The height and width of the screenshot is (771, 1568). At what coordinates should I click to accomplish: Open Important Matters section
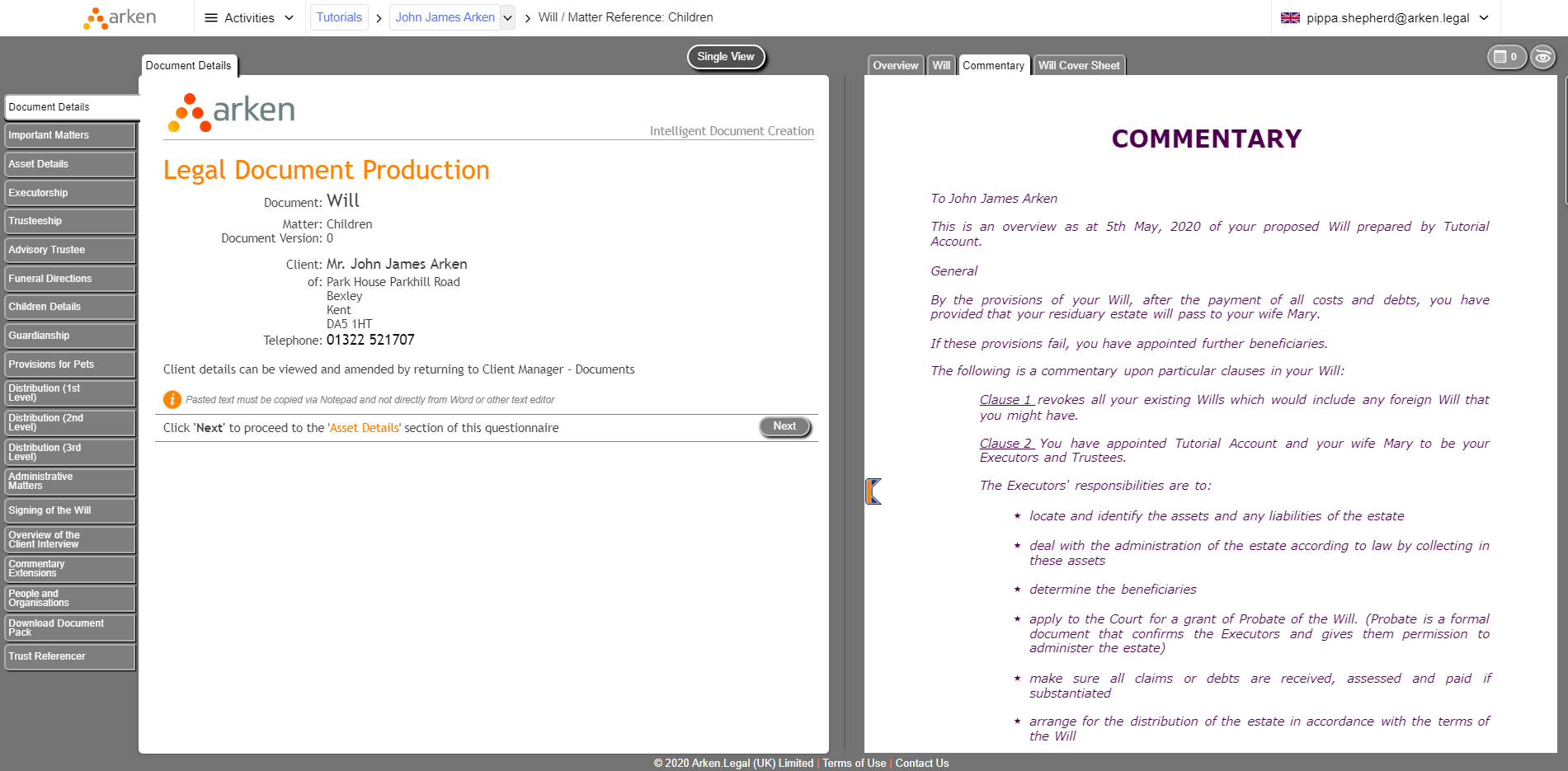pos(70,135)
